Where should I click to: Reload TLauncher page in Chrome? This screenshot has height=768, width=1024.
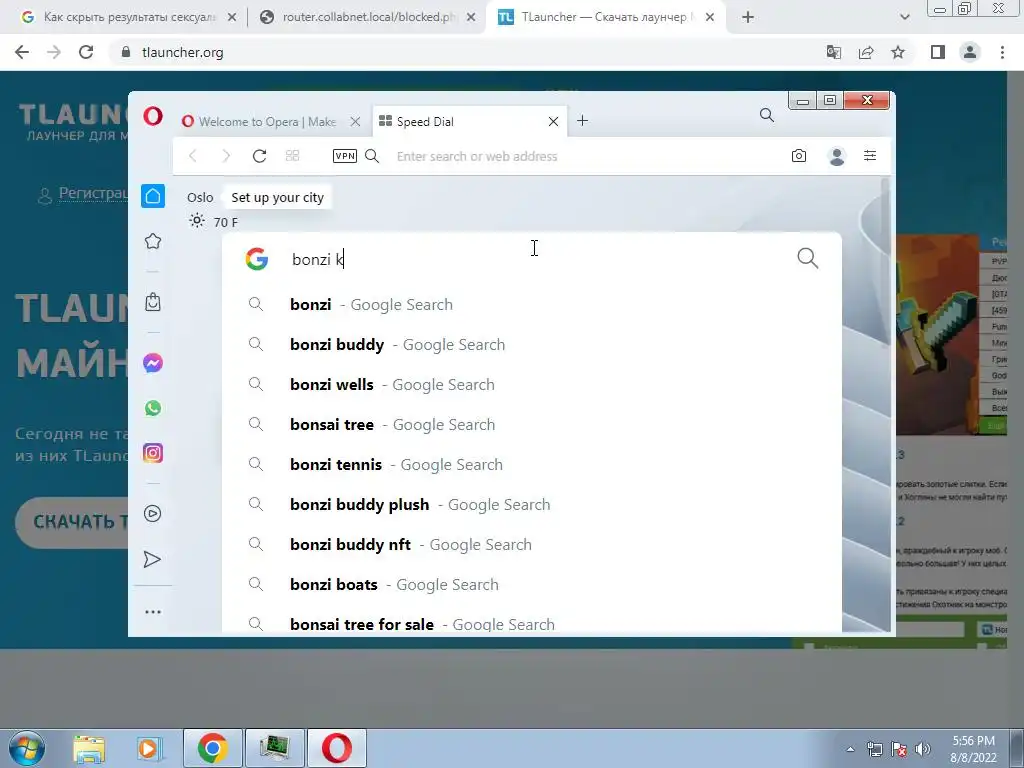(x=86, y=52)
